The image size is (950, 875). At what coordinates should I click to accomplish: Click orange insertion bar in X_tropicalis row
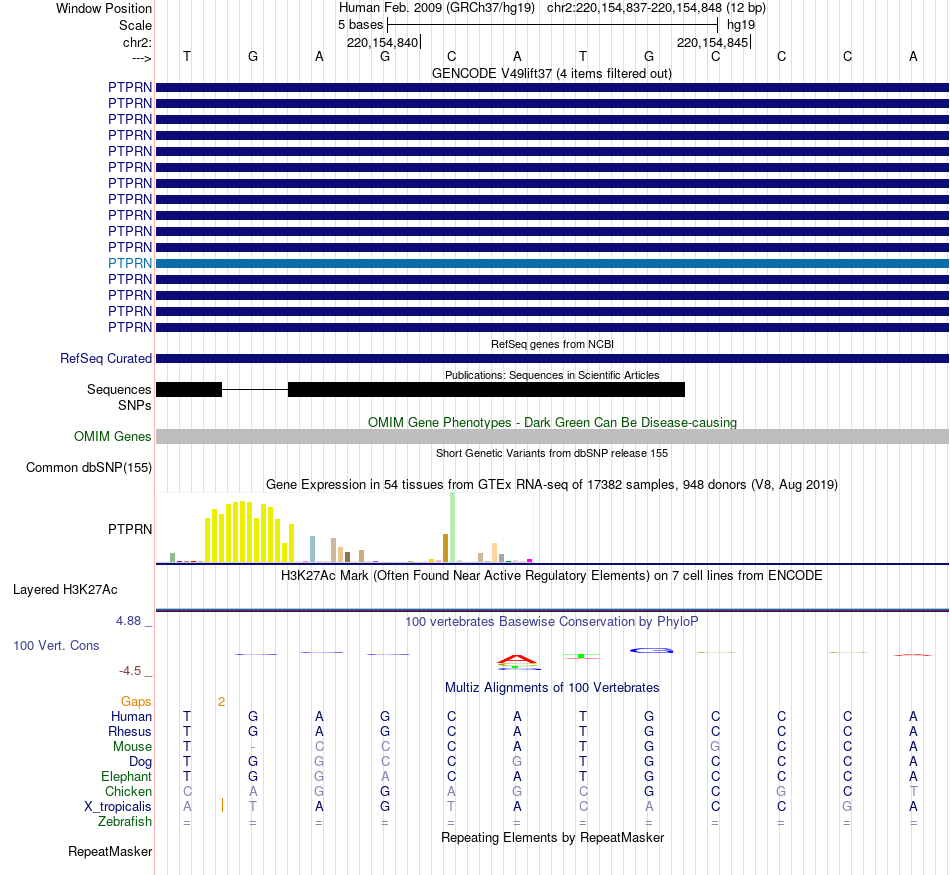(x=222, y=805)
